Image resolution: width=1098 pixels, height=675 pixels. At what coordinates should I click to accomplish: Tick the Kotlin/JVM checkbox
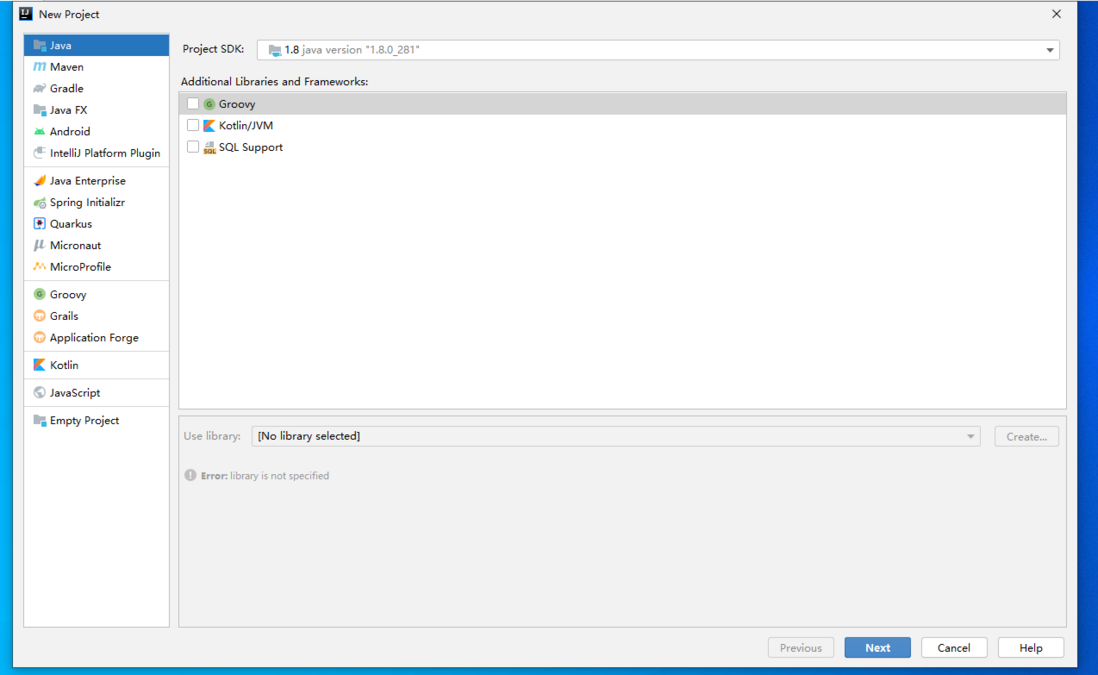pos(193,125)
